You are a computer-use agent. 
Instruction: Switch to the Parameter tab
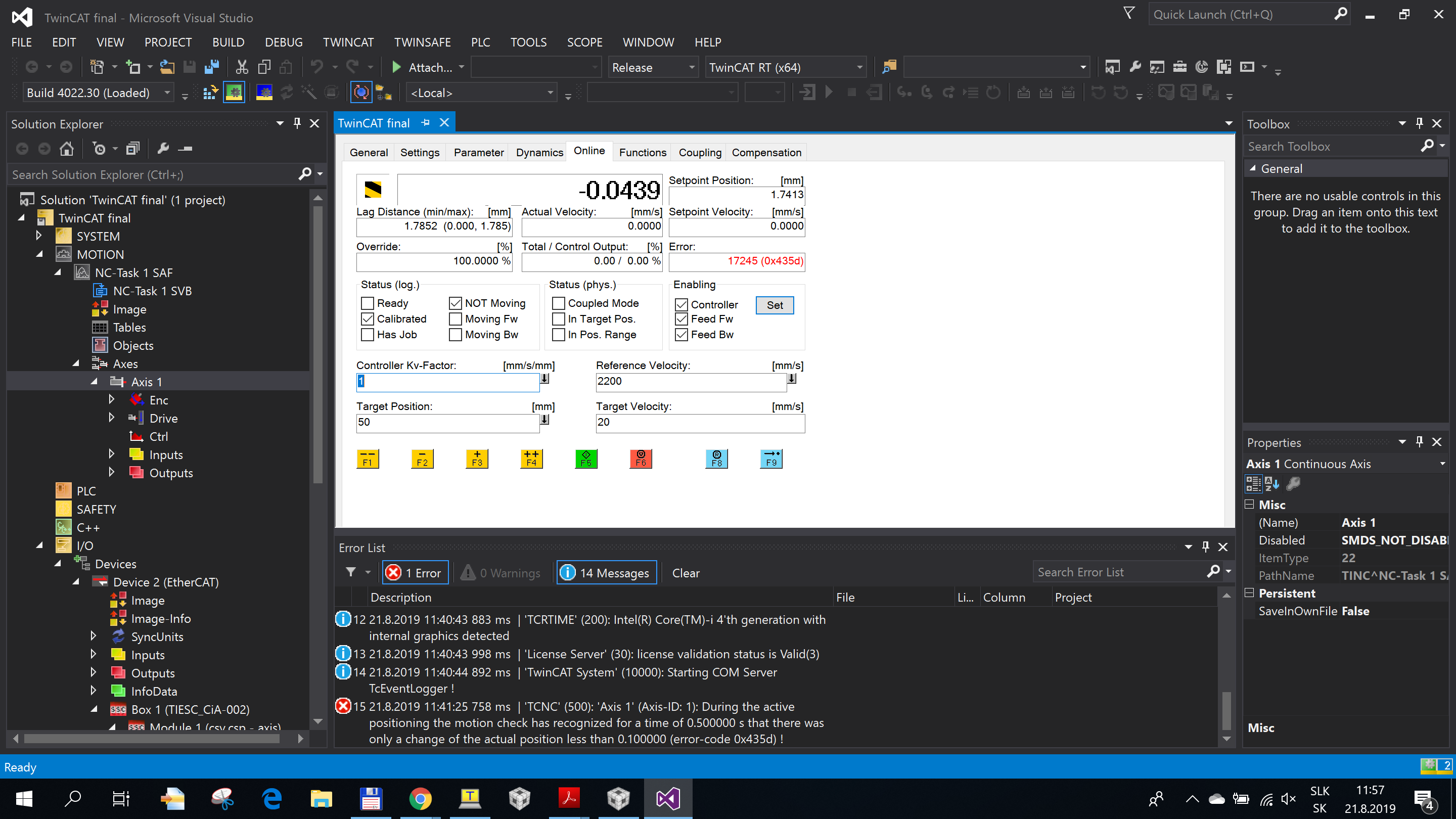tap(478, 152)
